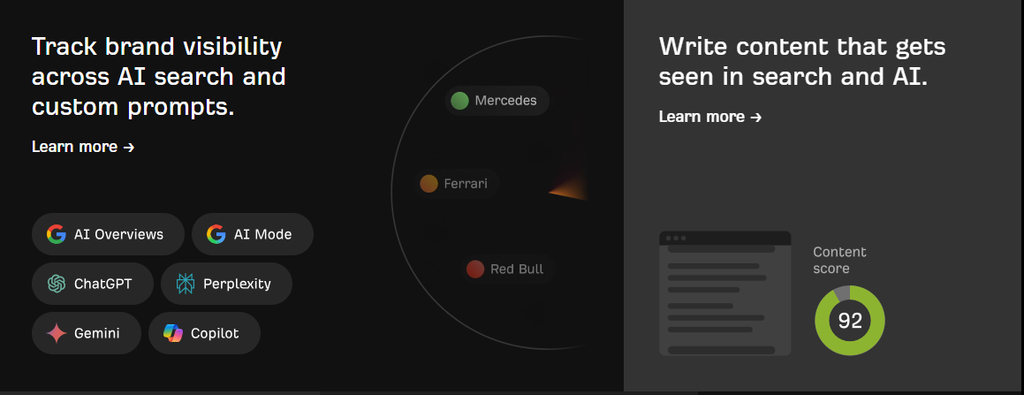Click the Mercedes brand tag
Image resolution: width=1024 pixels, height=395 pixels.
(497, 101)
